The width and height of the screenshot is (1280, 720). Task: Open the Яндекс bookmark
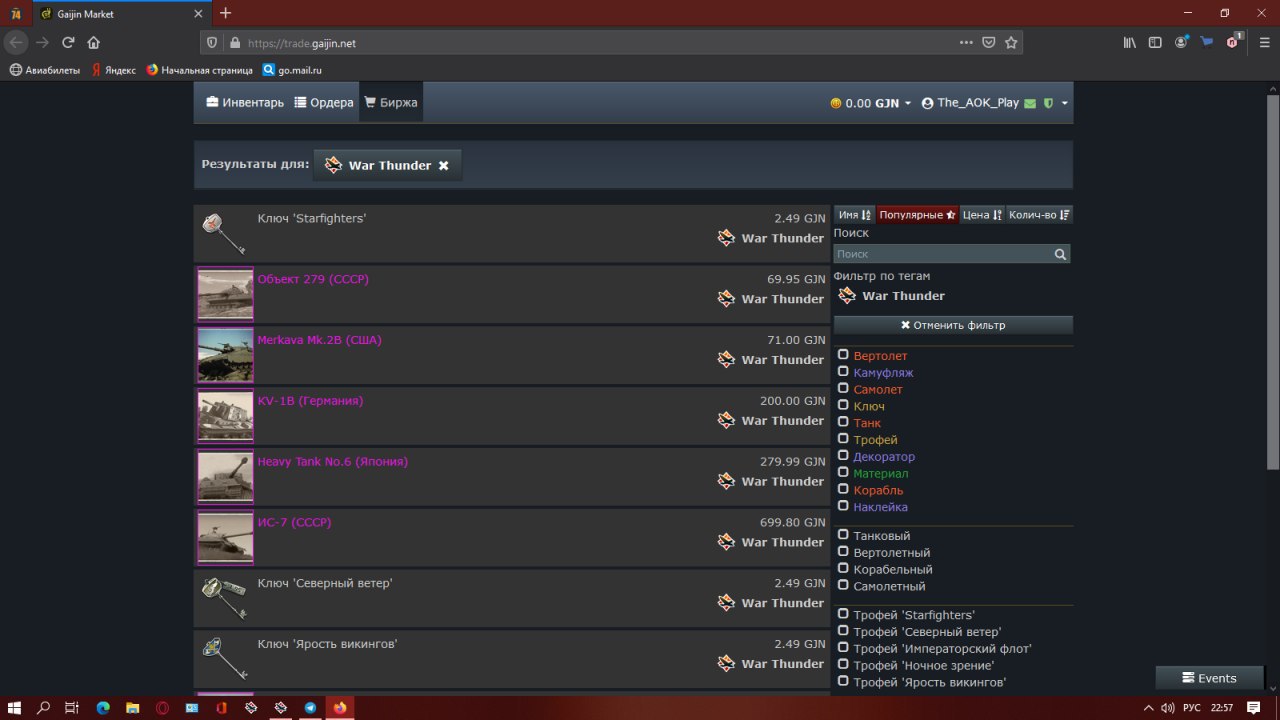[113, 70]
